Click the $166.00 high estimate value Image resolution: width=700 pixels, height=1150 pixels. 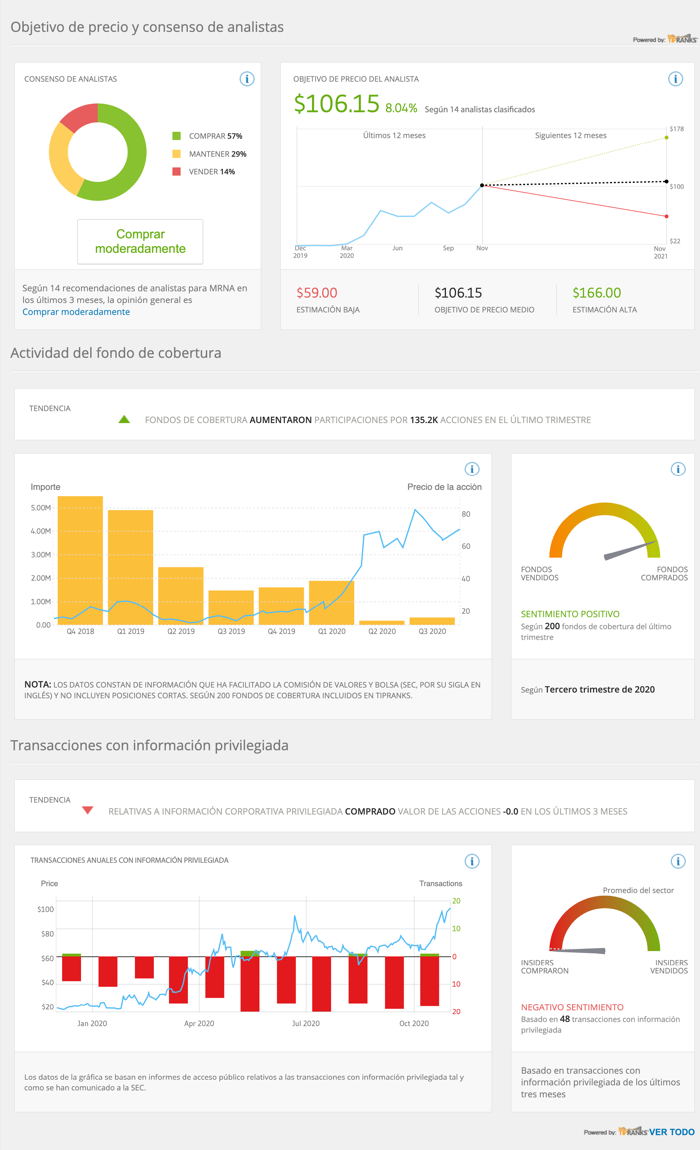point(597,293)
